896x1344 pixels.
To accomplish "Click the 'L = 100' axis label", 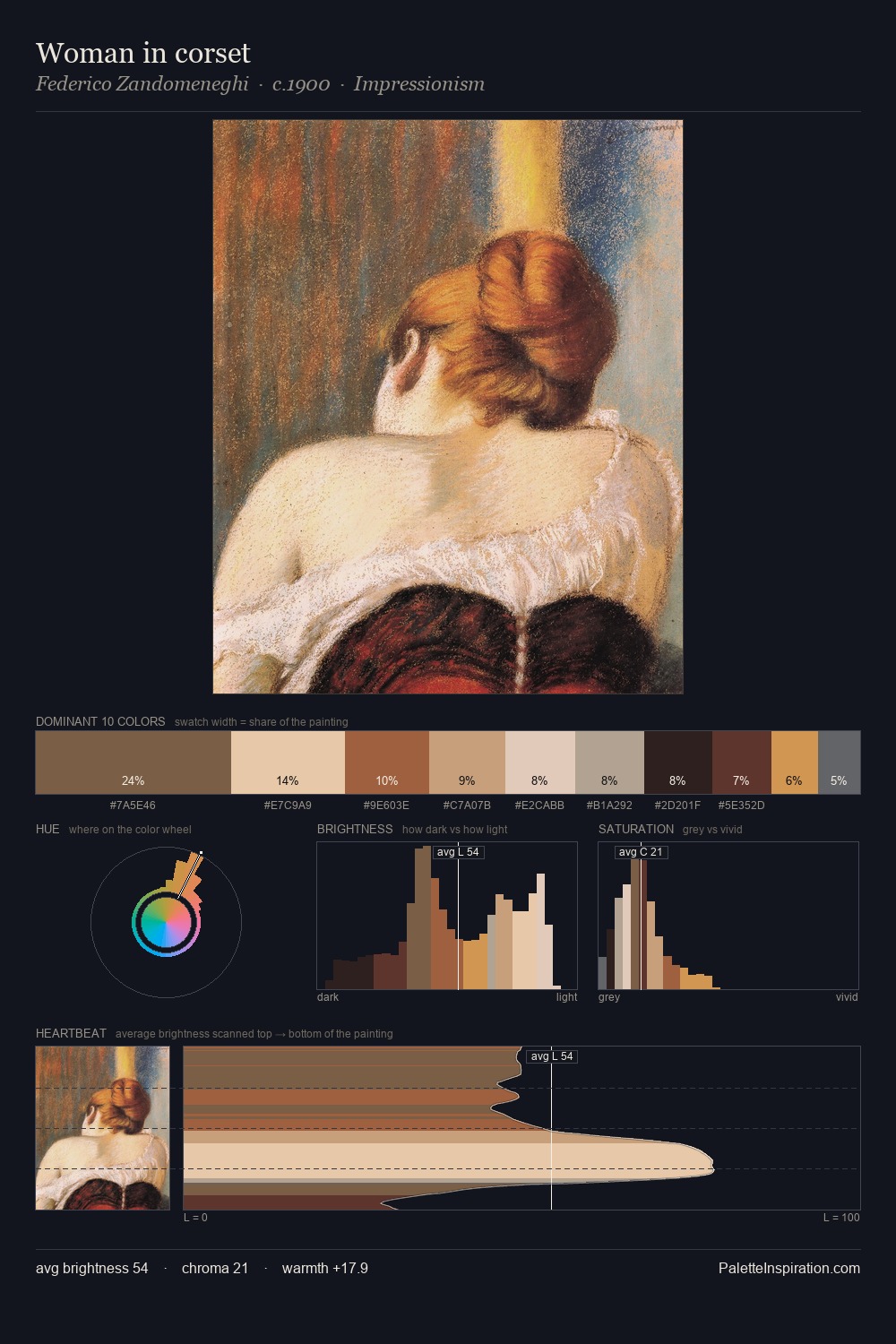I will [841, 1218].
